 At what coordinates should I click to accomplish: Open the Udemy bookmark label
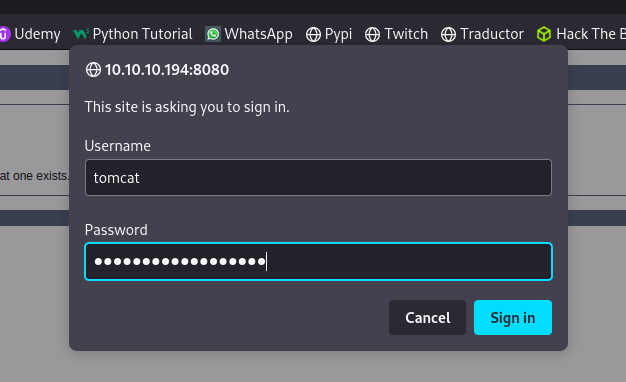point(38,34)
